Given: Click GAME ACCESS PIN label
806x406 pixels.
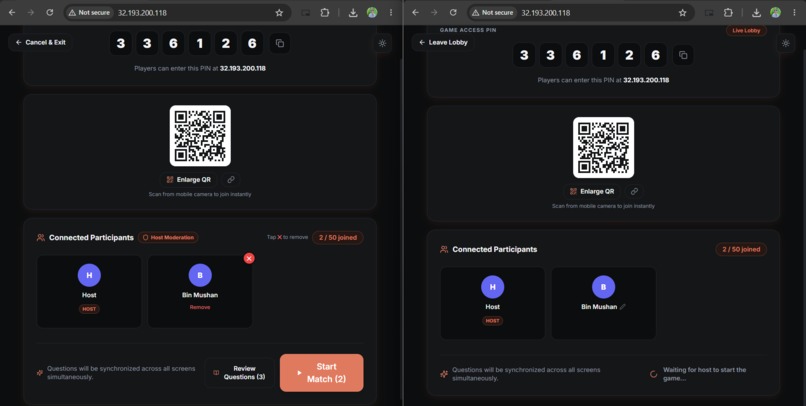Looking at the screenshot, I should coord(468,30).
